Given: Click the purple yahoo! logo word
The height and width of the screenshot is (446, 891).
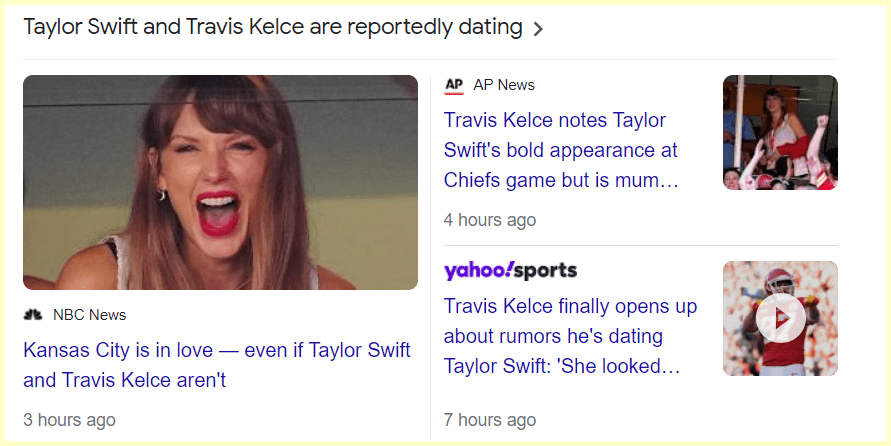Looking at the screenshot, I should pos(478,271).
